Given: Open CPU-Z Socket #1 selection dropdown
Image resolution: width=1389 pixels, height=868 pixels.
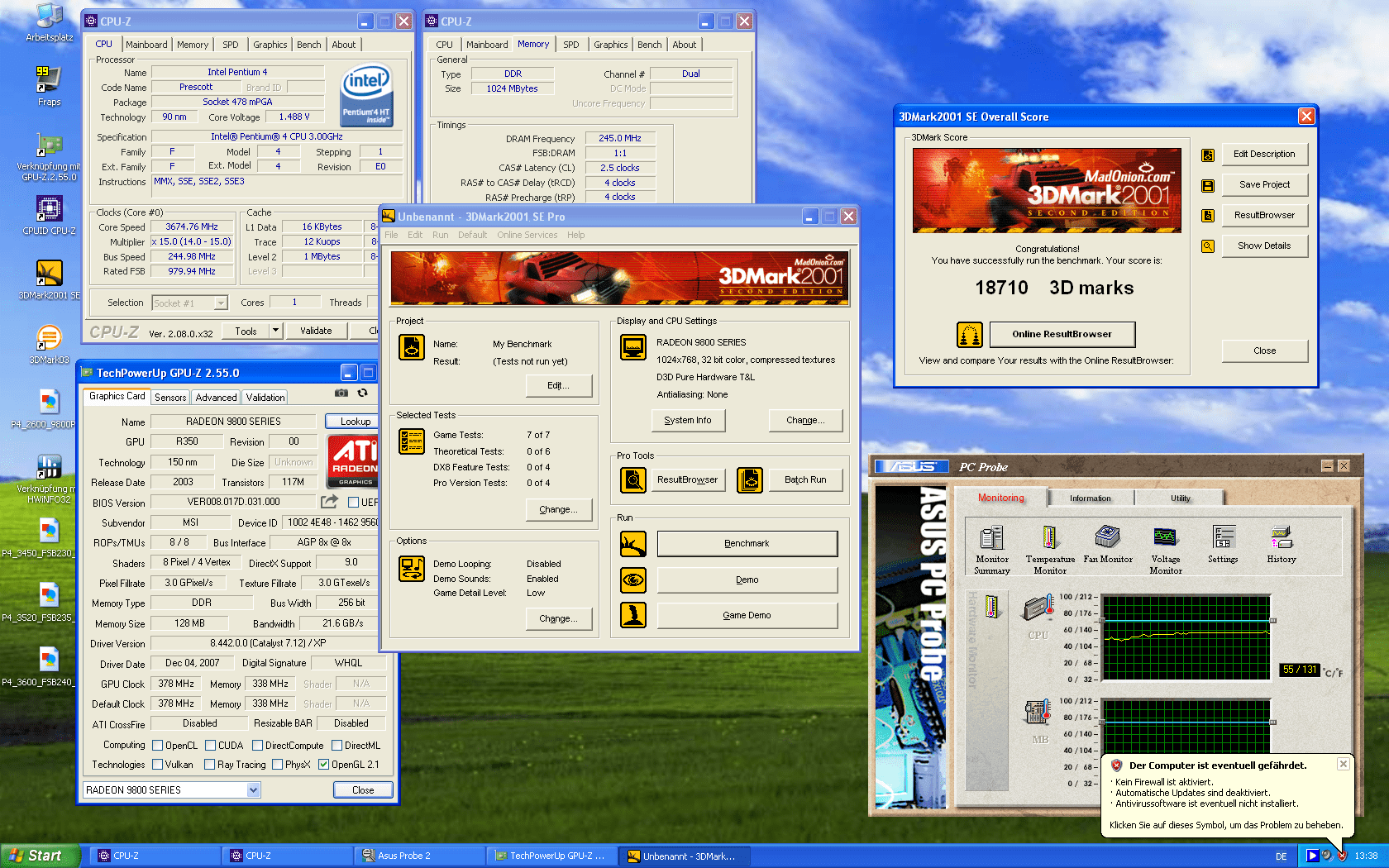Looking at the screenshot, I should (221, 303).
